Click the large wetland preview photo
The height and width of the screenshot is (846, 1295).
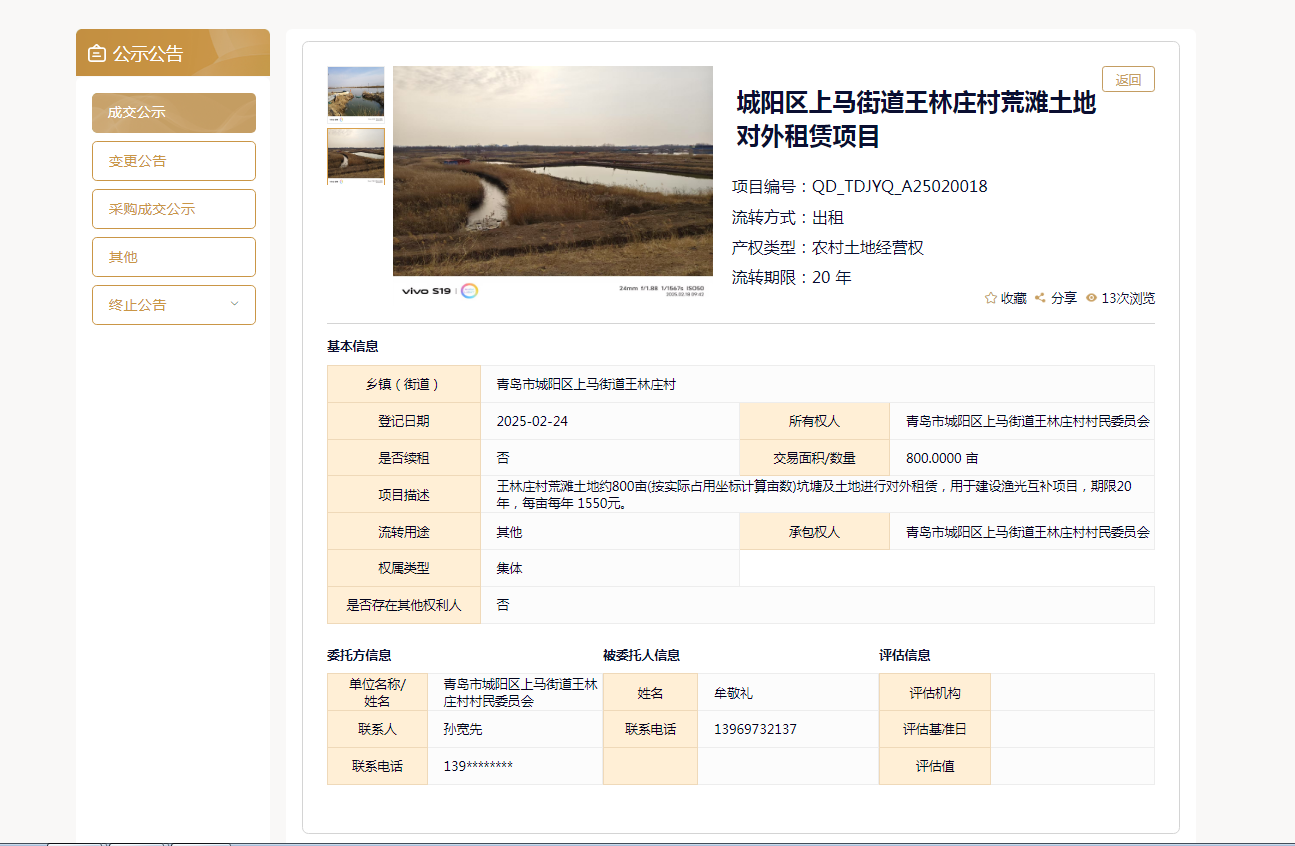(553, 183)
